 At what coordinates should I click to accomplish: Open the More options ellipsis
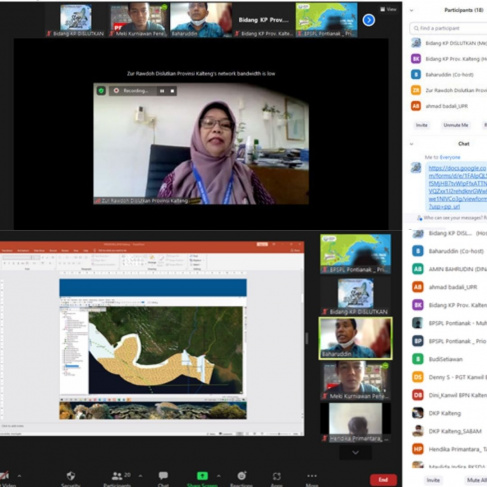tap(312, 476)
